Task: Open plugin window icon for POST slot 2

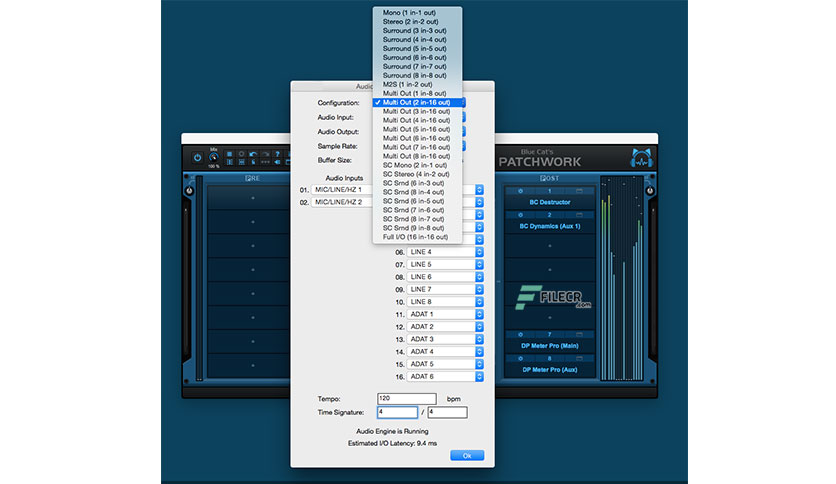Action: 579,215
